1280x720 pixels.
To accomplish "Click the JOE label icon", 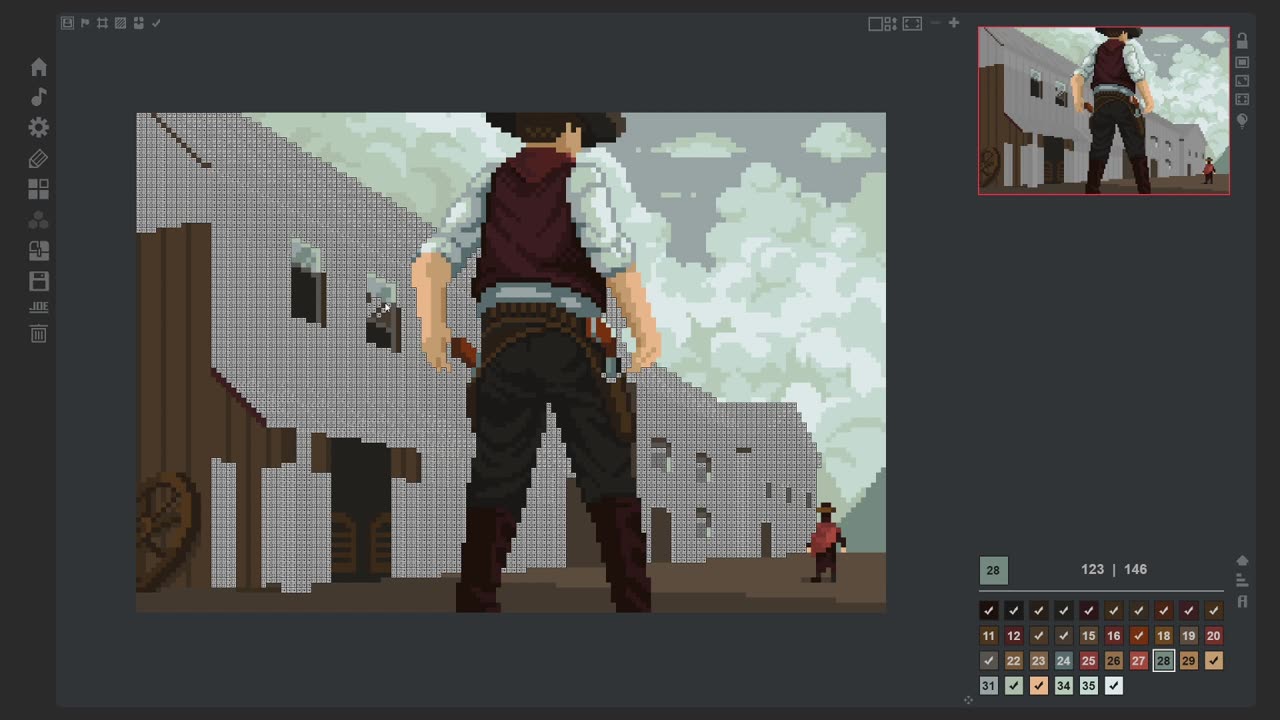I will 38,307.
